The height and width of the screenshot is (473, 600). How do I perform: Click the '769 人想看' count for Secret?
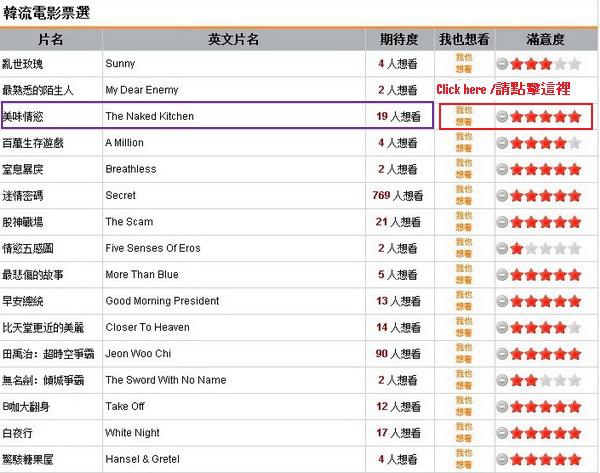coord(398,196)
